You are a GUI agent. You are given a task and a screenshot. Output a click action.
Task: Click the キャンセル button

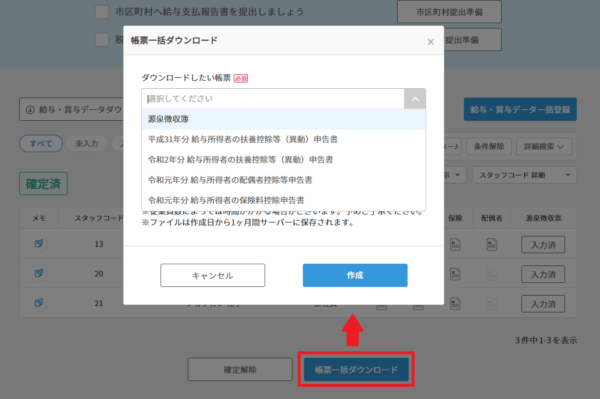(212, 275)
